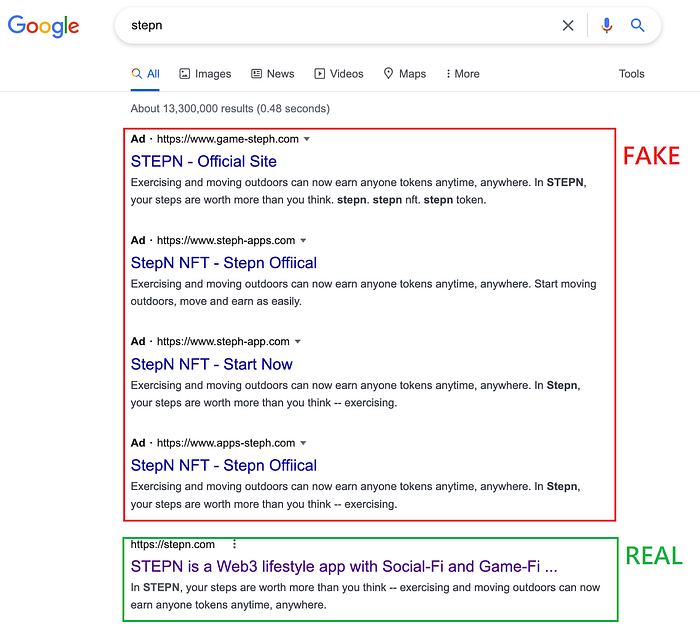Select the All results tab
The image size is (700, 630).
point(145,74)
